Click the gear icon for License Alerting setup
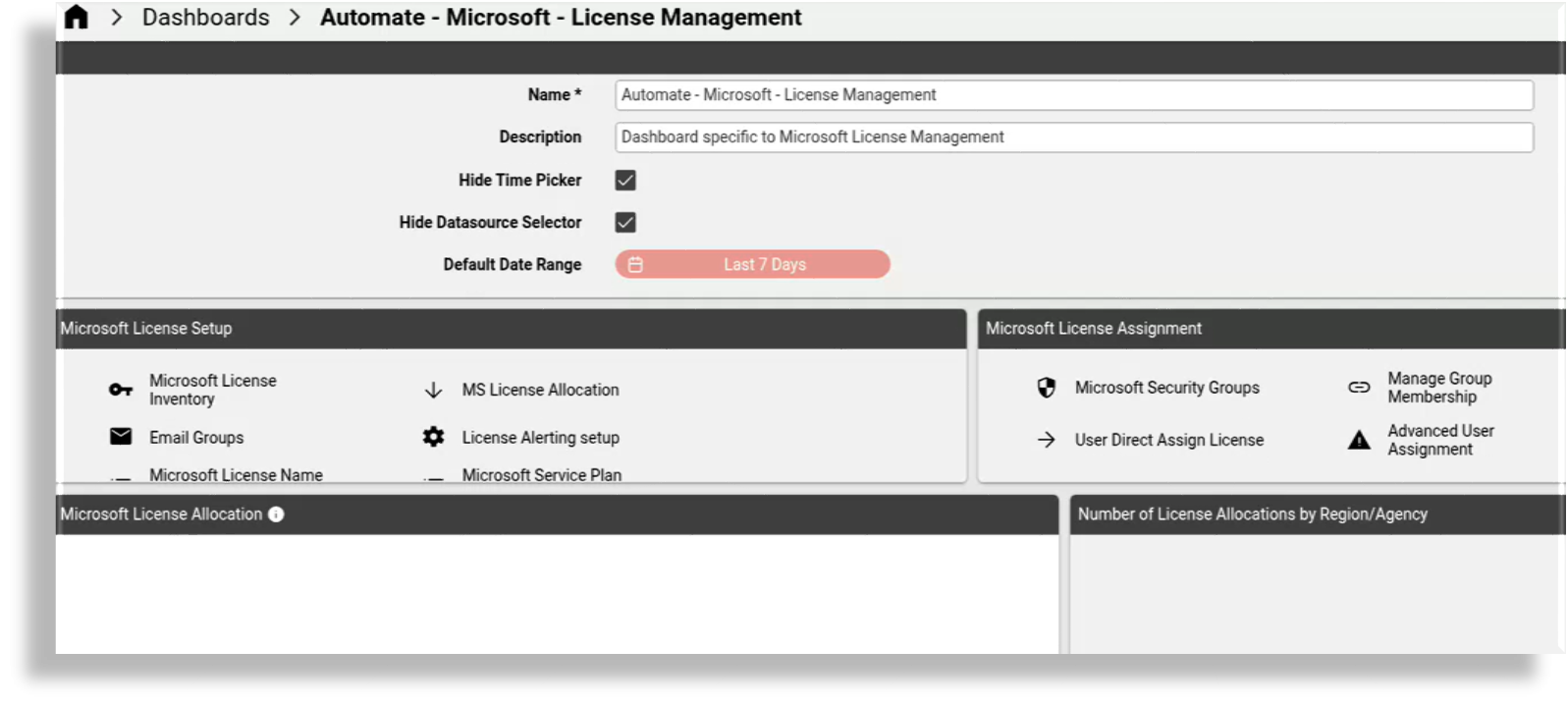Screen dimensions: 1568x704 point(433,437)
